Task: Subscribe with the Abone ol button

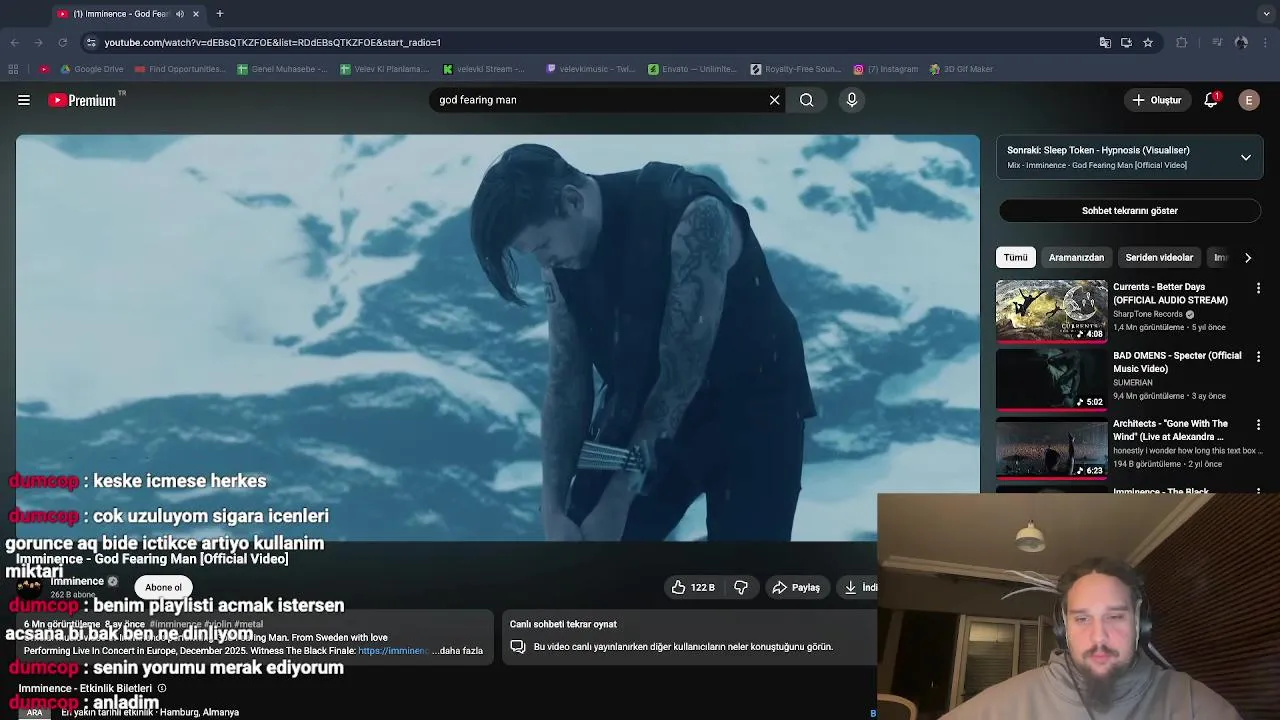Action: [x=163, y=588]
